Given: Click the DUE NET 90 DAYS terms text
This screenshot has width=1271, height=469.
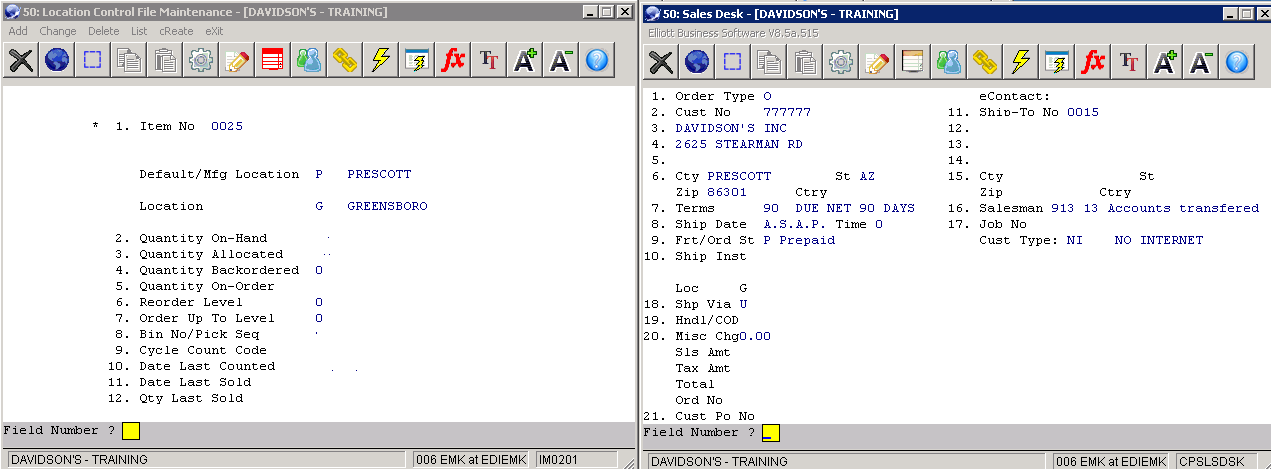Looking at the screenshot, I should (x=855, y=208).
